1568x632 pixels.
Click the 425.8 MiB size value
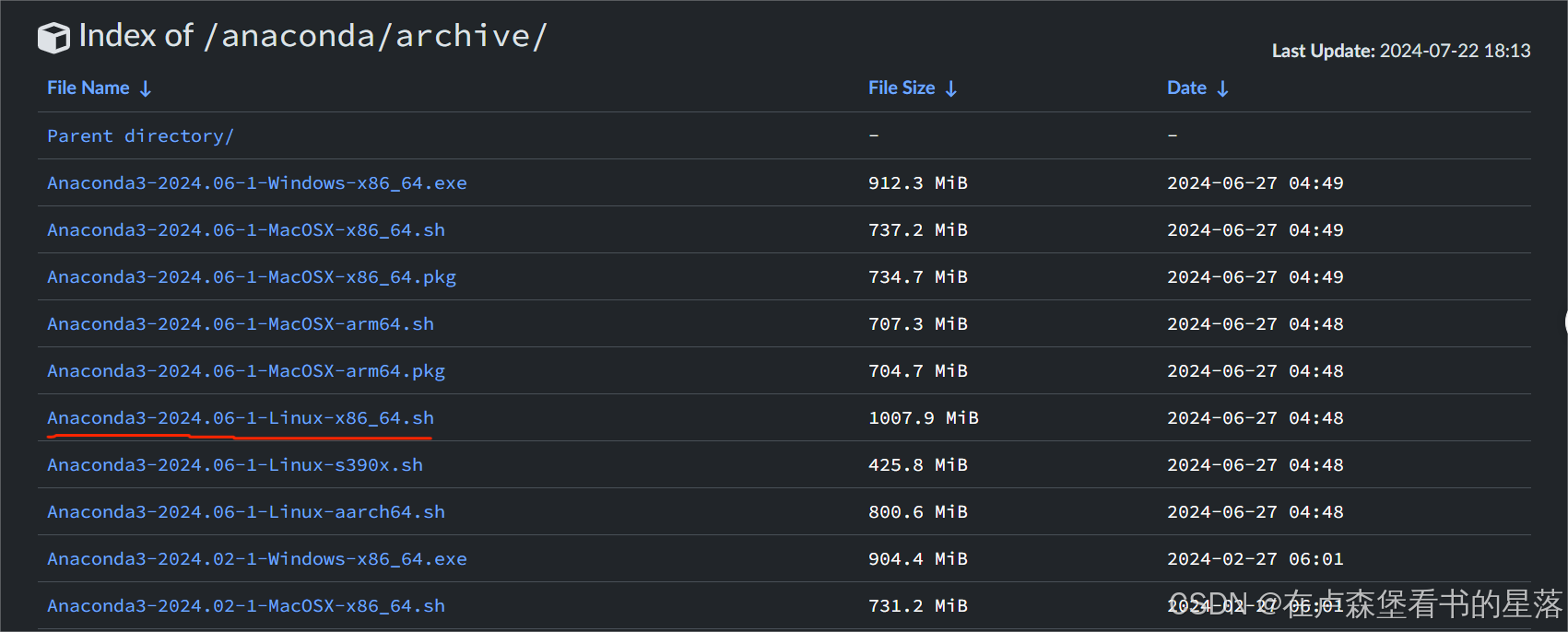coord(918,464)
